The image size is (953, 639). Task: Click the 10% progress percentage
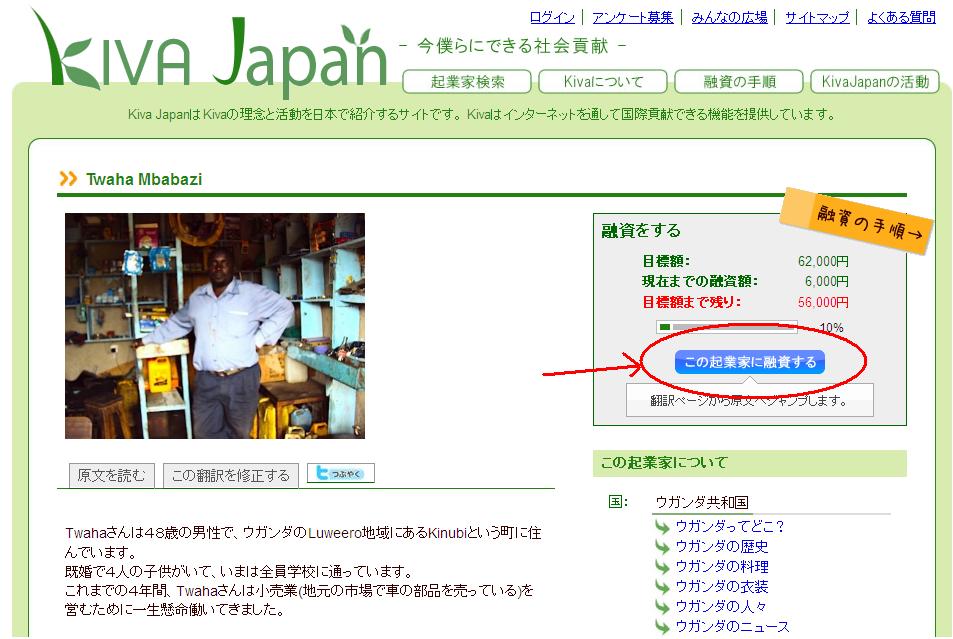(831, 328)
